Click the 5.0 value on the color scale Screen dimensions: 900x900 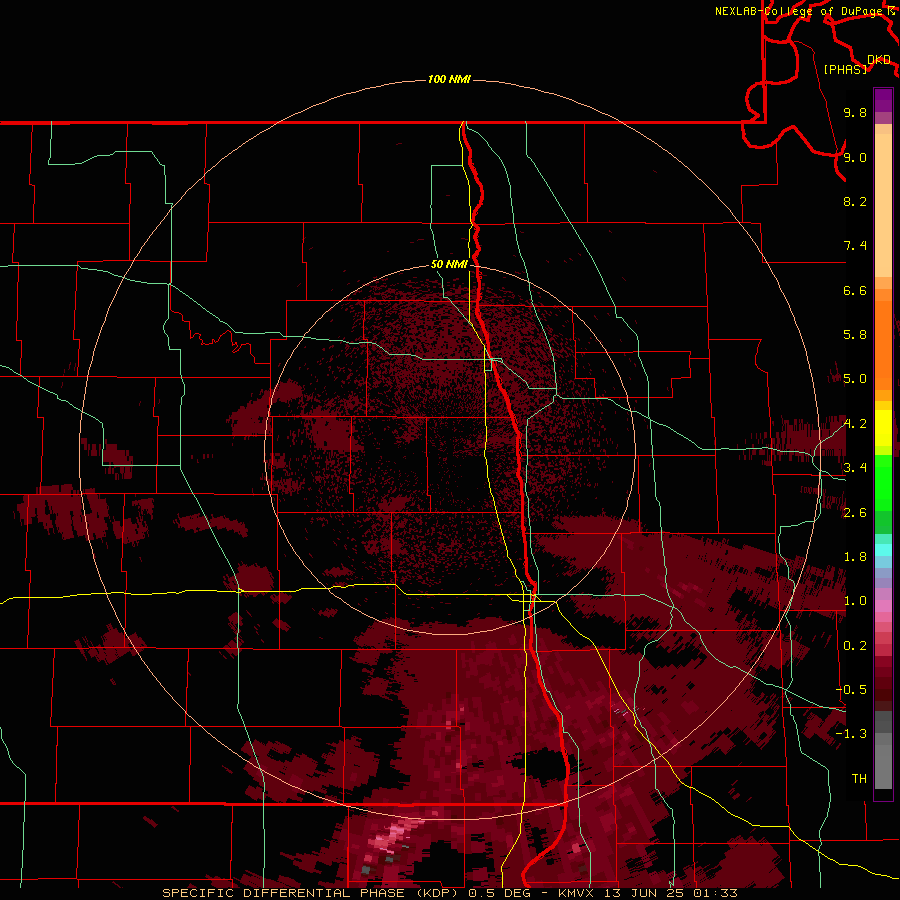855,379
